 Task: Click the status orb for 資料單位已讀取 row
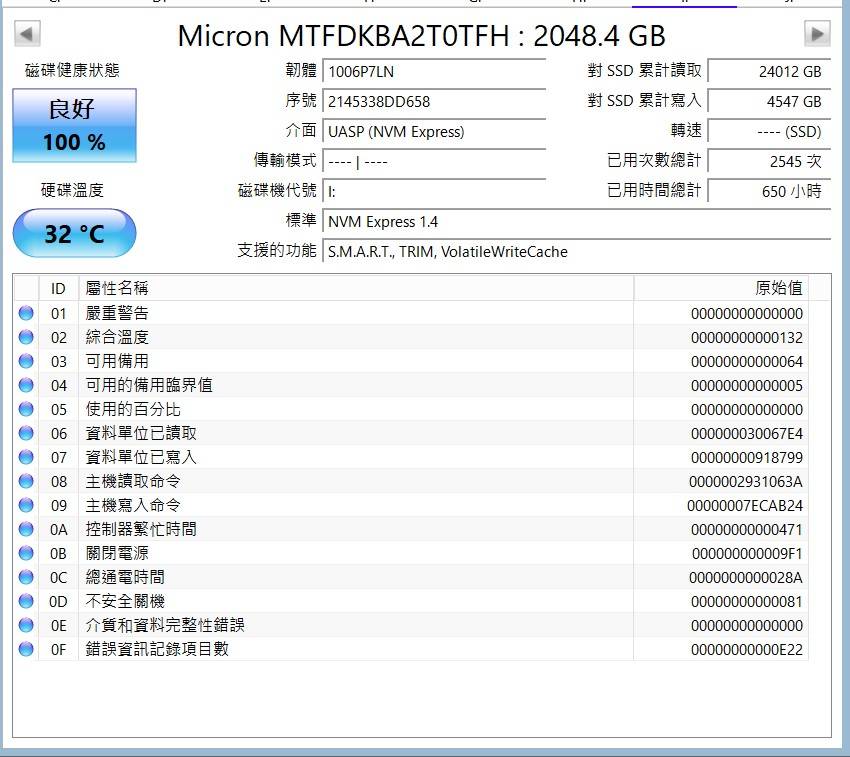[26, 433]
